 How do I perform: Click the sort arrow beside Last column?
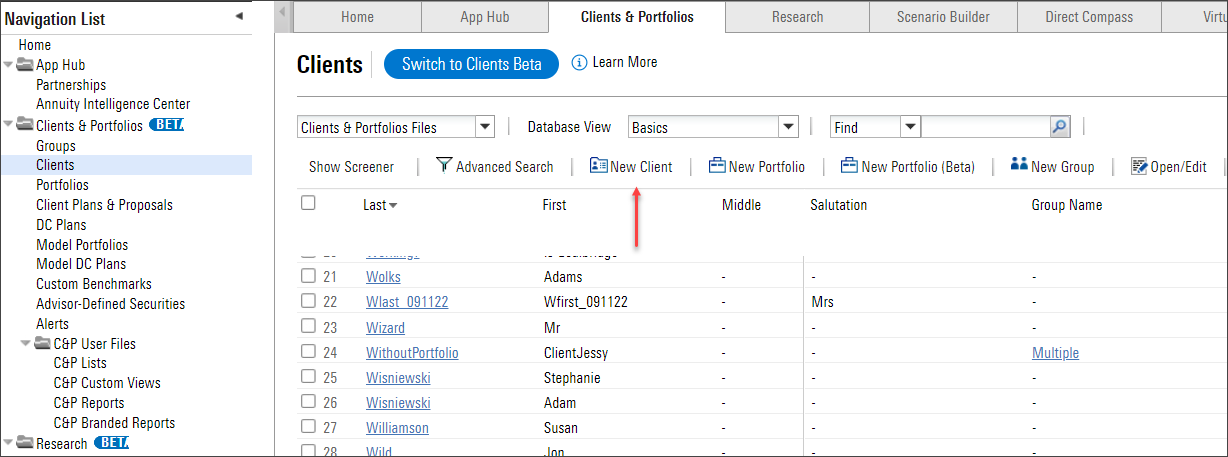coord(393,205)
